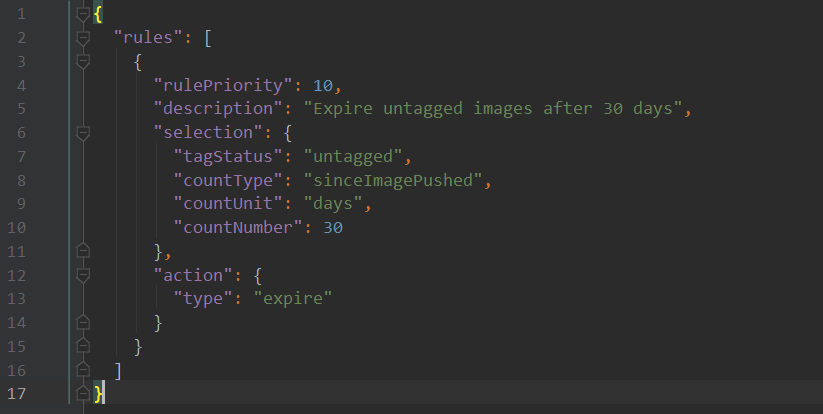This screenshot has width=823, height=414.
Task: Click the fold end marker on line 16
Action: coord(83,370)
